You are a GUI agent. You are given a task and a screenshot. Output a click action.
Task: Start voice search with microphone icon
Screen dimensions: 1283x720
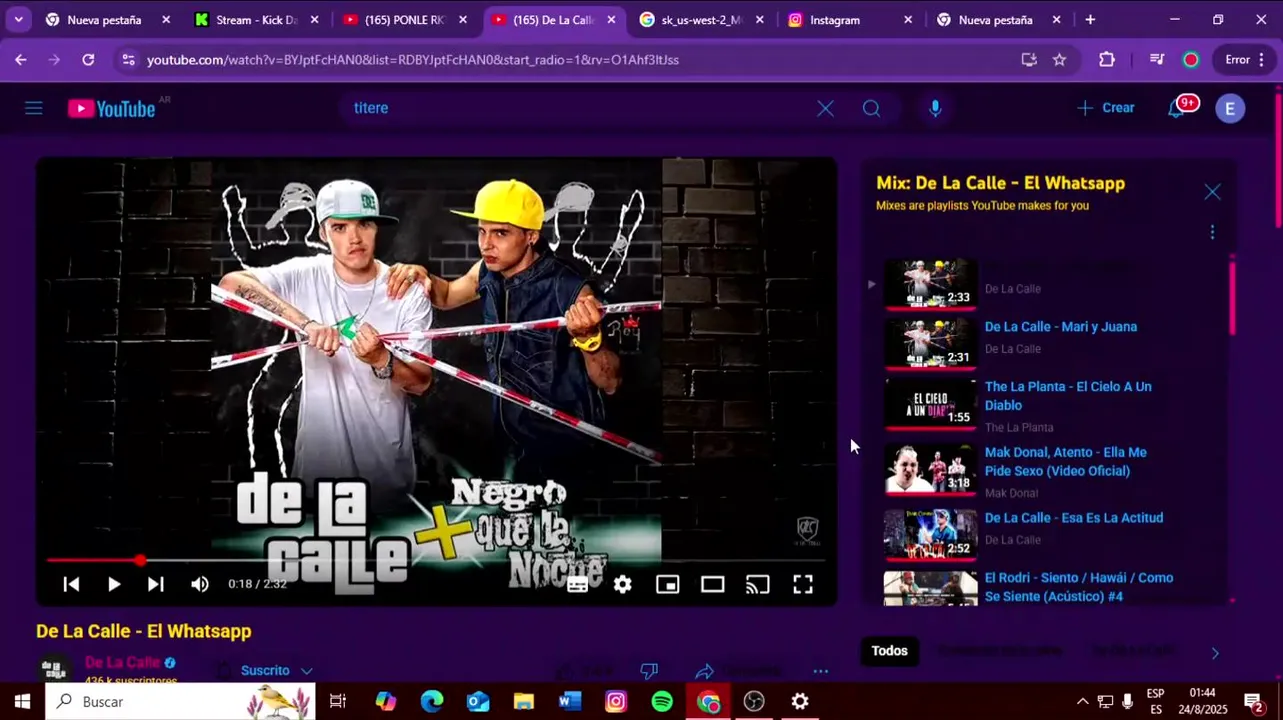[x=935, y=108]
